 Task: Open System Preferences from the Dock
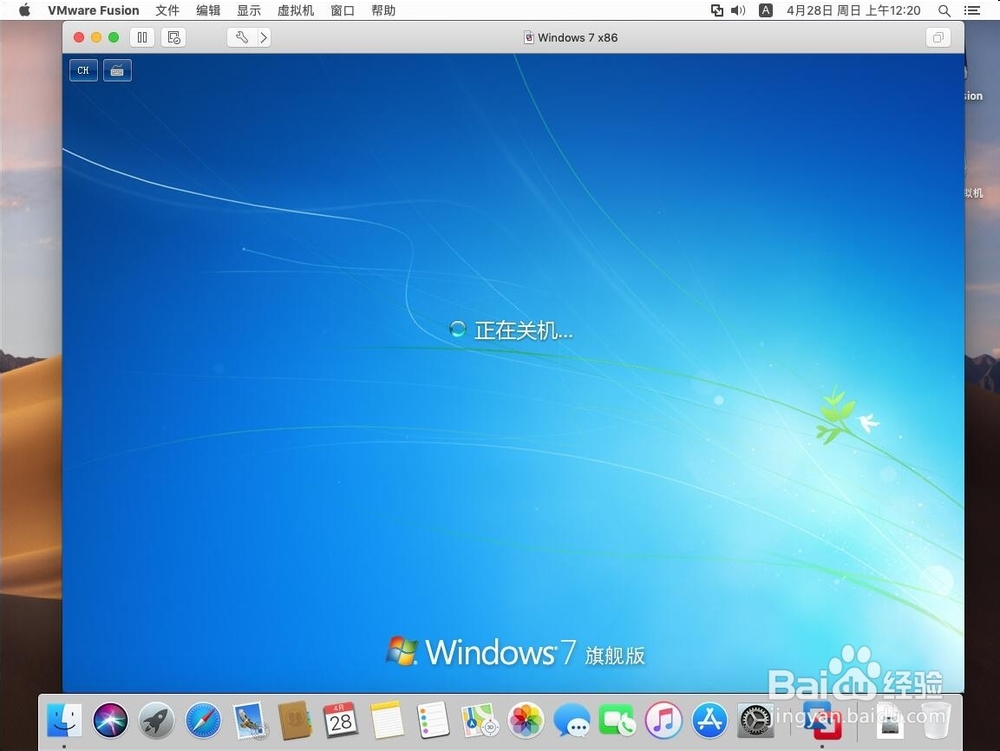pos(755,719)
